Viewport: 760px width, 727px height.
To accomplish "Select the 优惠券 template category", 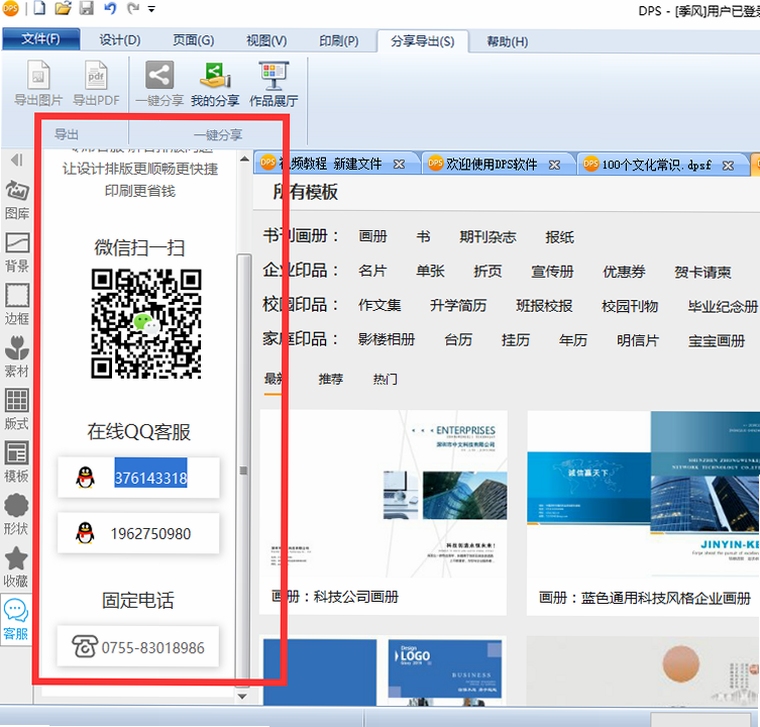I will (x=624, y=271).
